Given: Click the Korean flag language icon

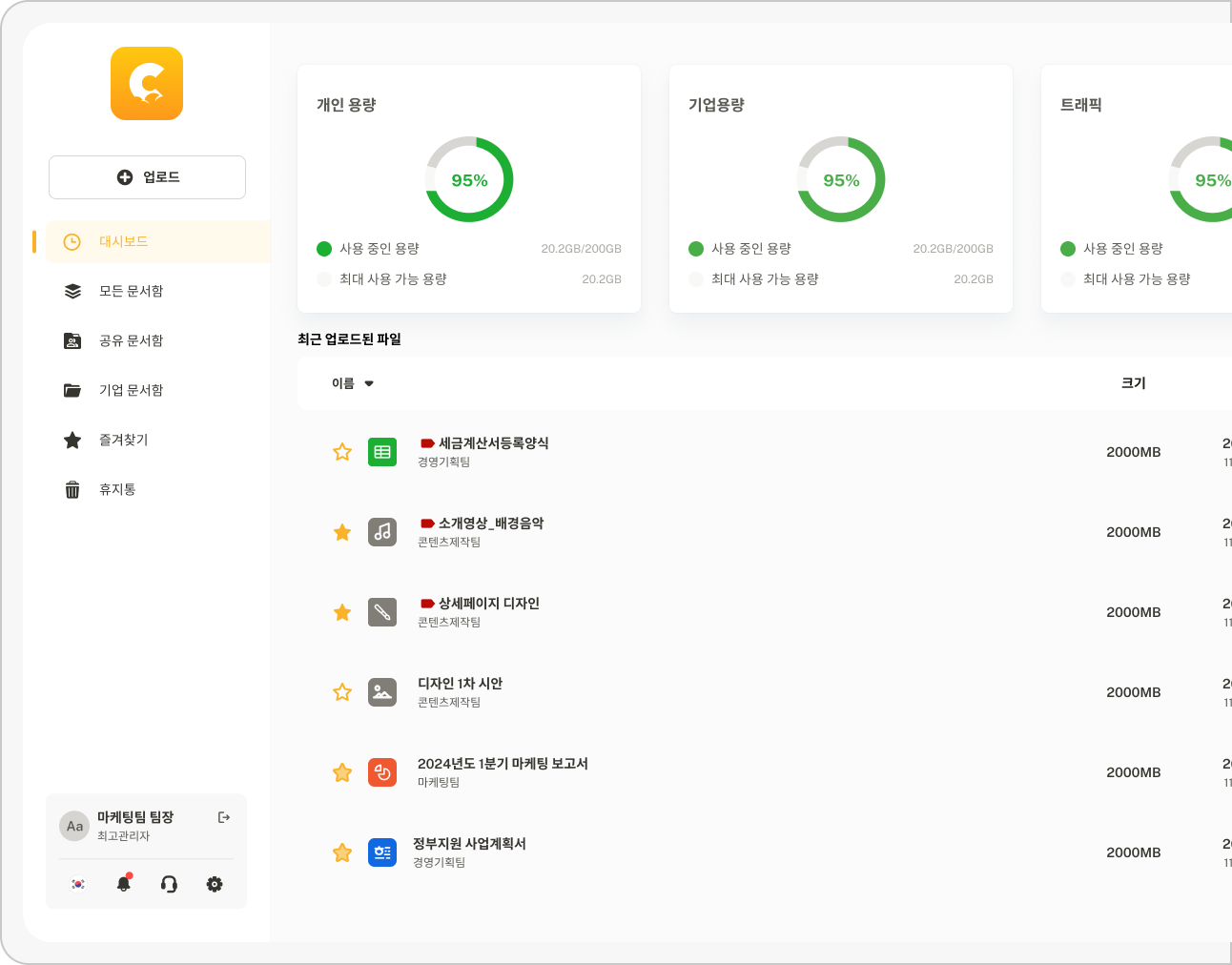Looking at the screenshot, I should [78, 884].
